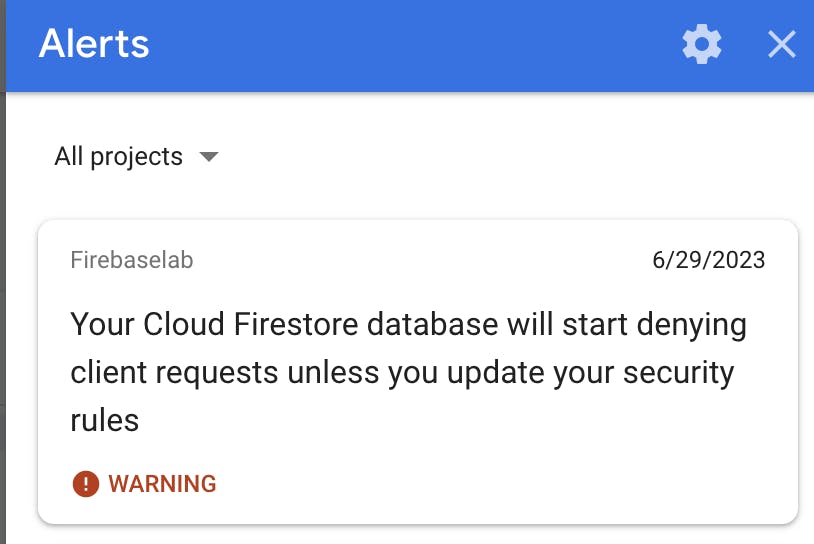Screen dimensions: 814x544
Task: Open the Cloud Firestore security rules alert
Action: tap(418, 372)
